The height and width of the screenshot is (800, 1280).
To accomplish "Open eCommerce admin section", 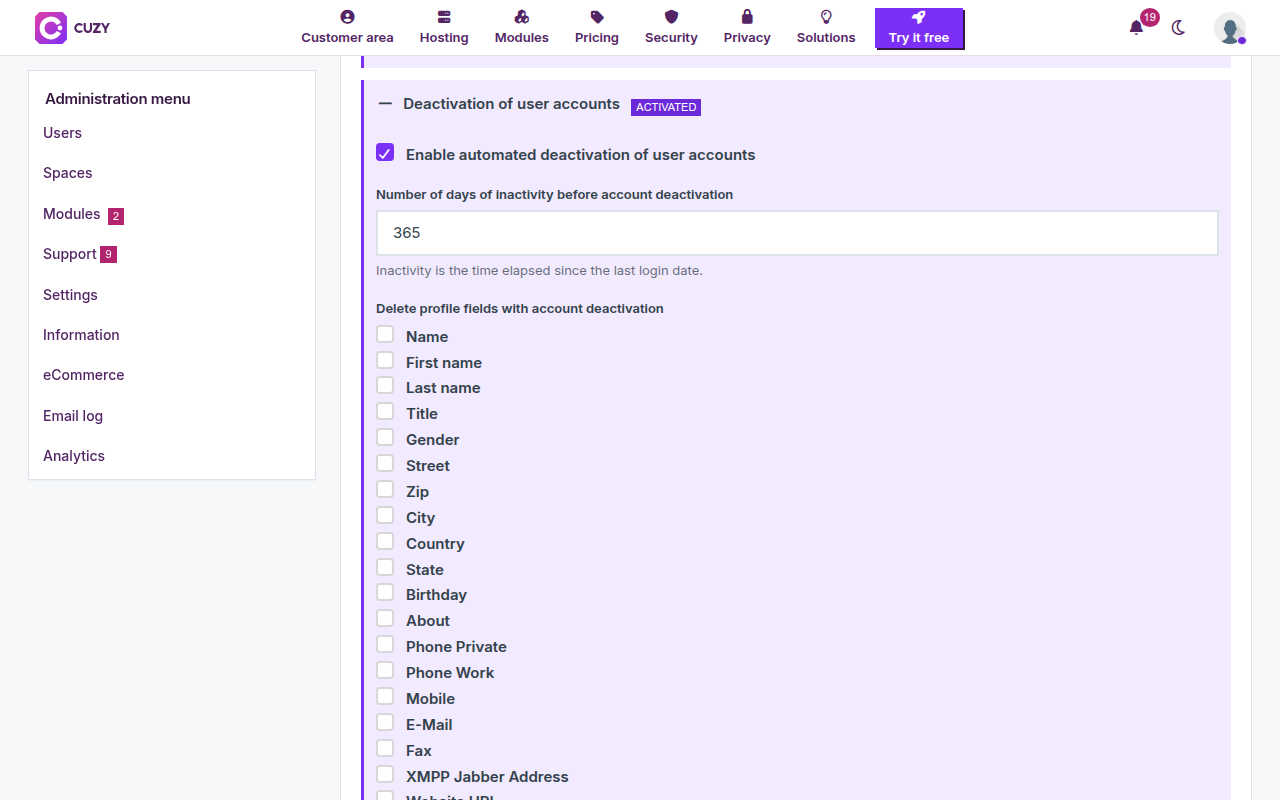I will [84, 375].
